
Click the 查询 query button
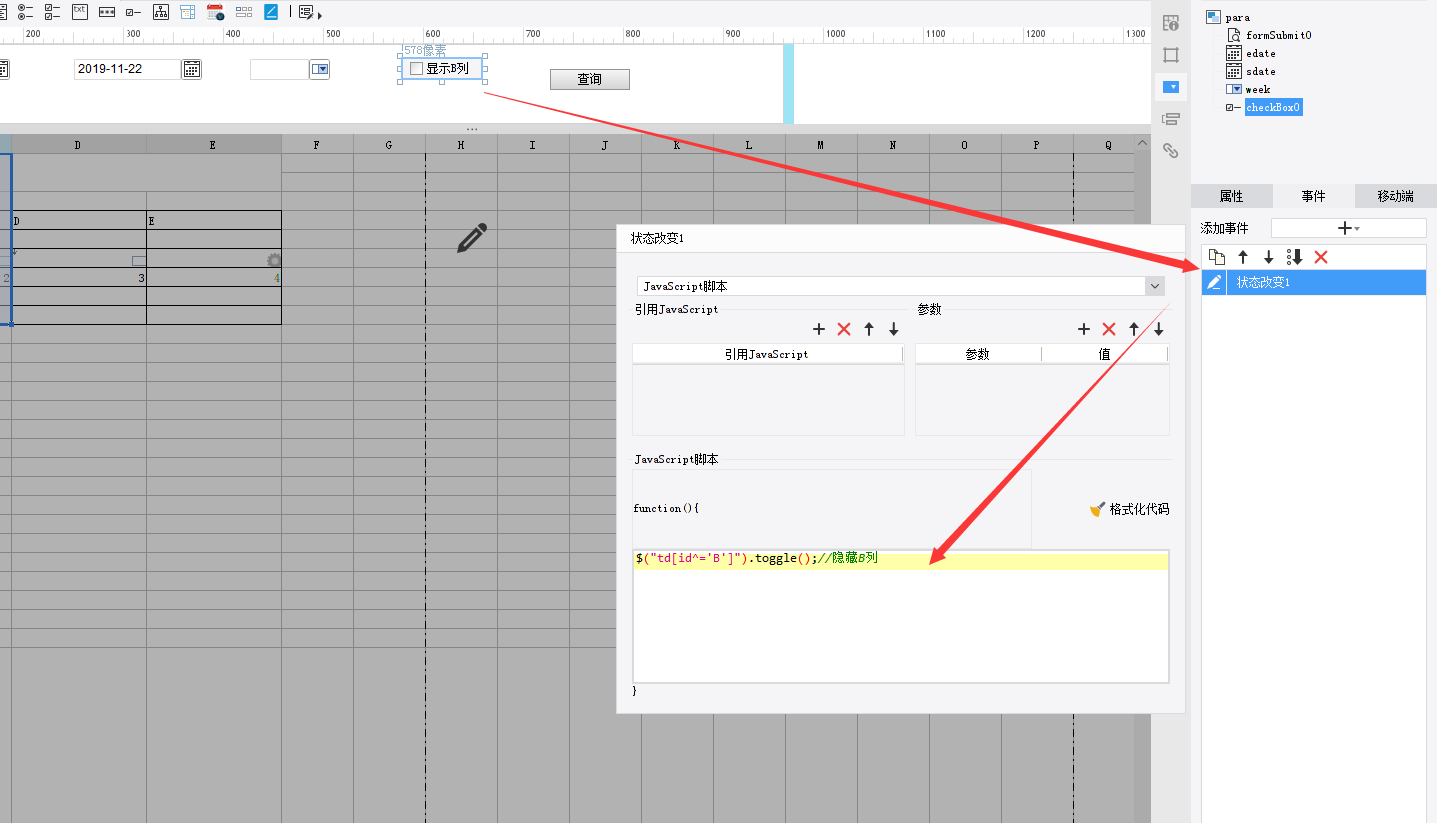[x=590, y=79]
